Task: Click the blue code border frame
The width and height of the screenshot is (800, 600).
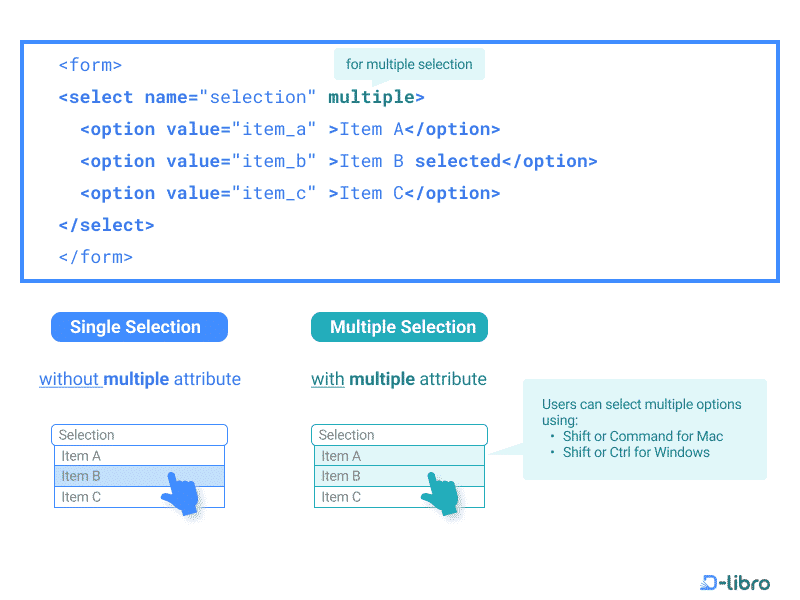Action: click(x=400, y=42)
